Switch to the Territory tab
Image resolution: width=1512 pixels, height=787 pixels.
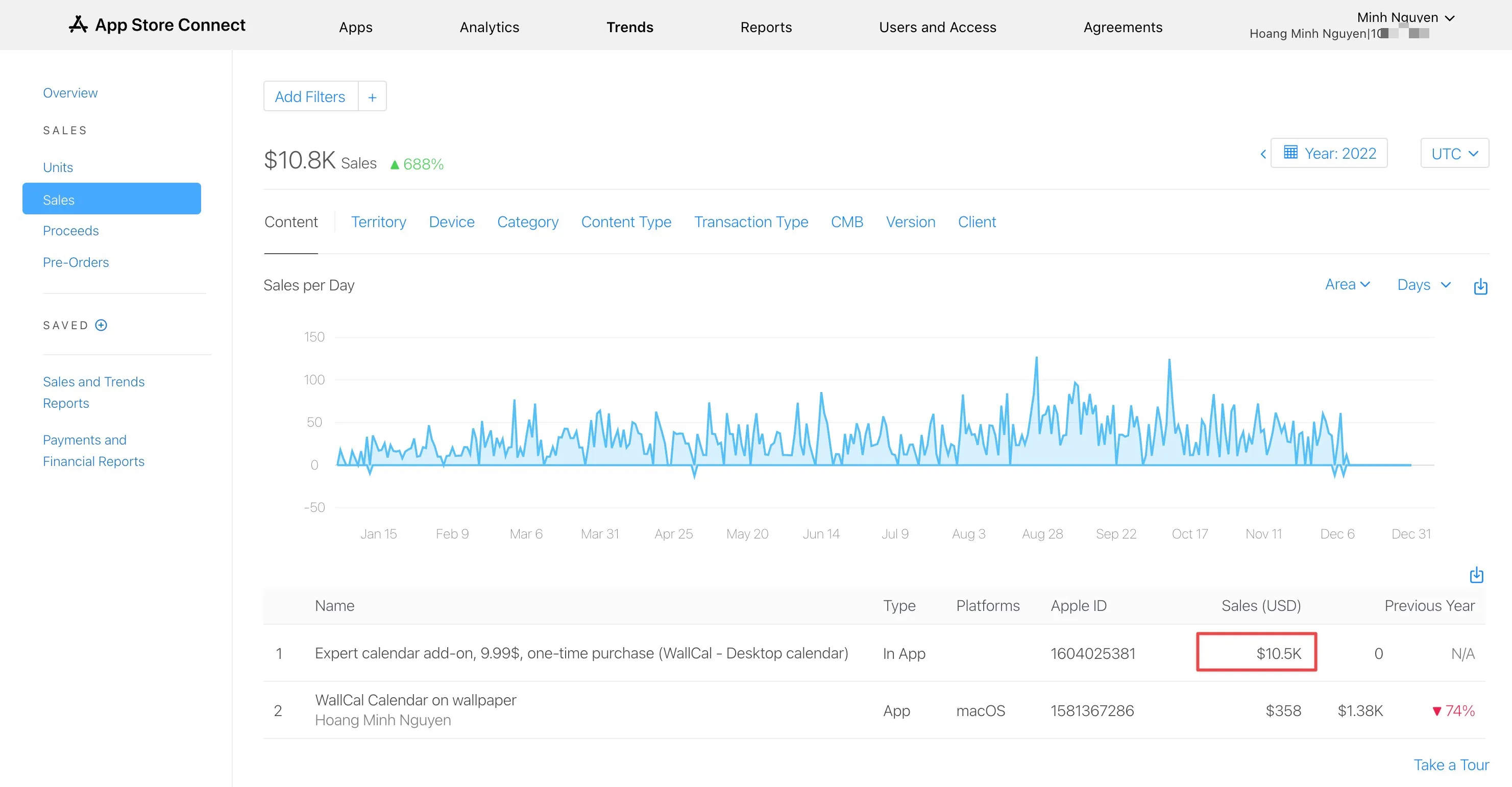pyautogui.click(x=378, y=222)
